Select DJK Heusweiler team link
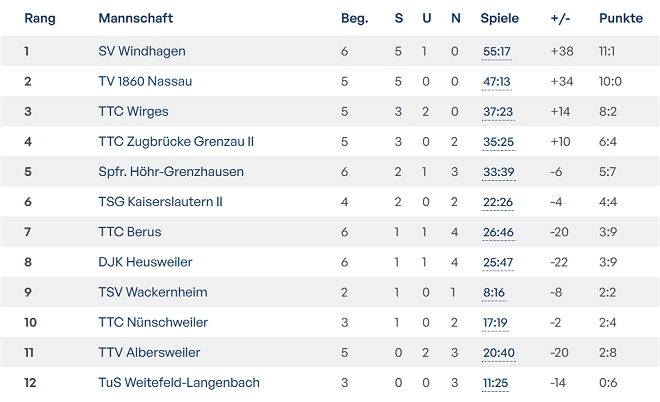Viewport: 660px width, 402px height. 145,262
